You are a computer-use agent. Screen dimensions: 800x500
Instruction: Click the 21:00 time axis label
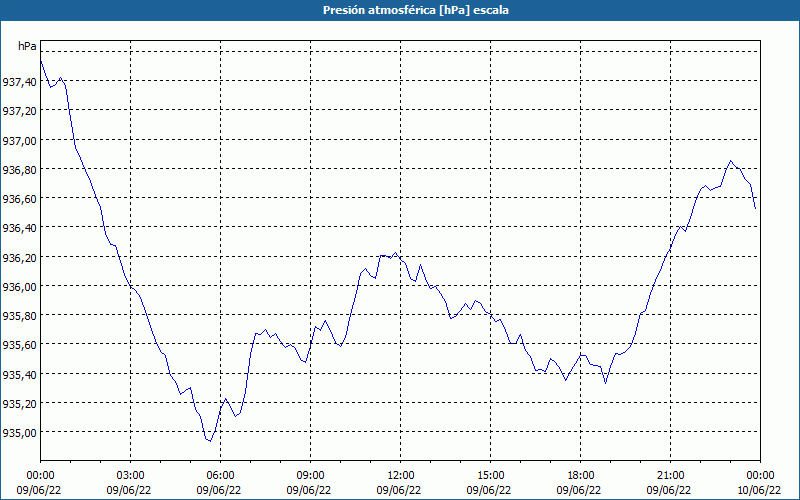[x=670, y=476]
